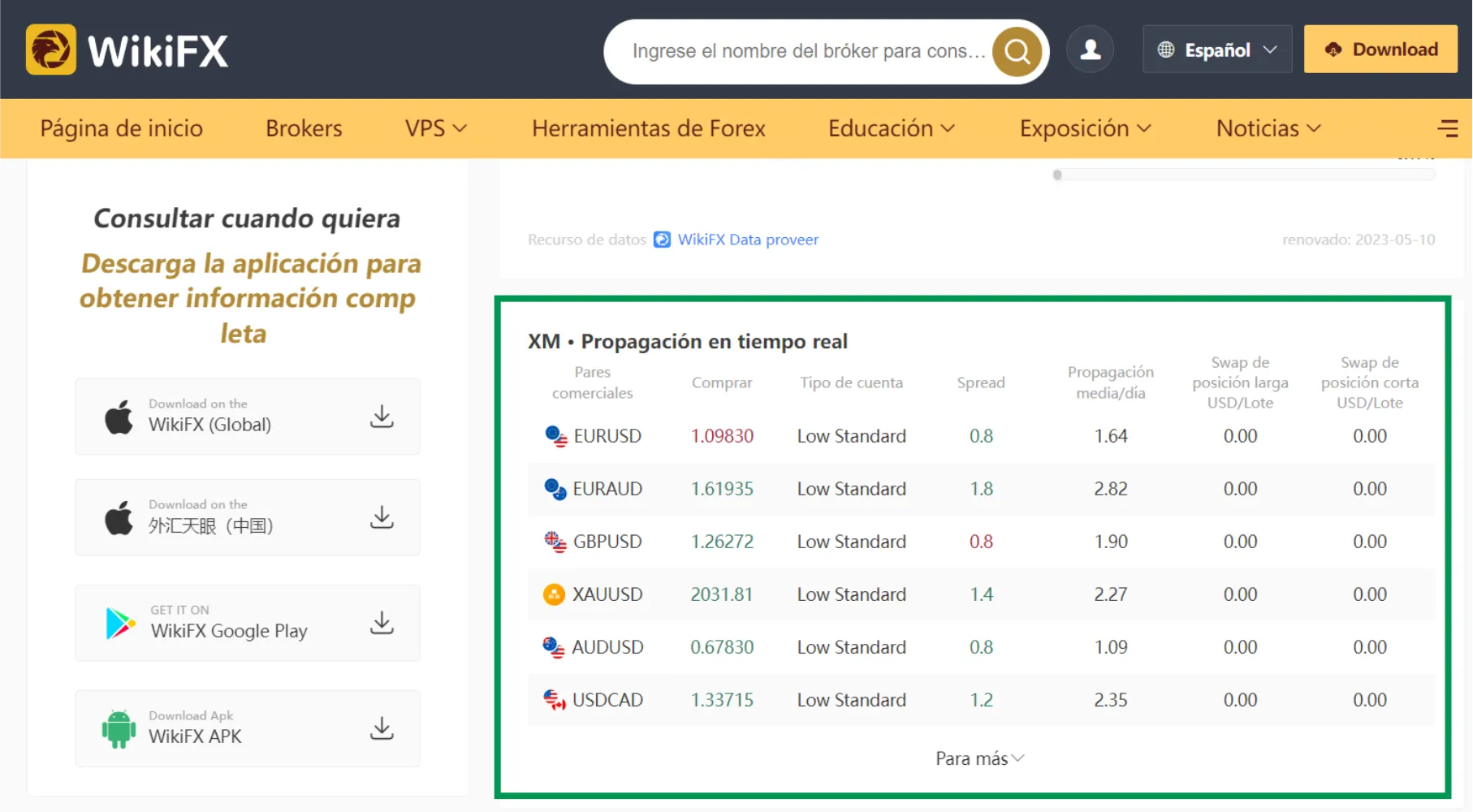Click in the broker name search field
The height and width of the screenshot is (812, 1473).
(x=808, y=51)
